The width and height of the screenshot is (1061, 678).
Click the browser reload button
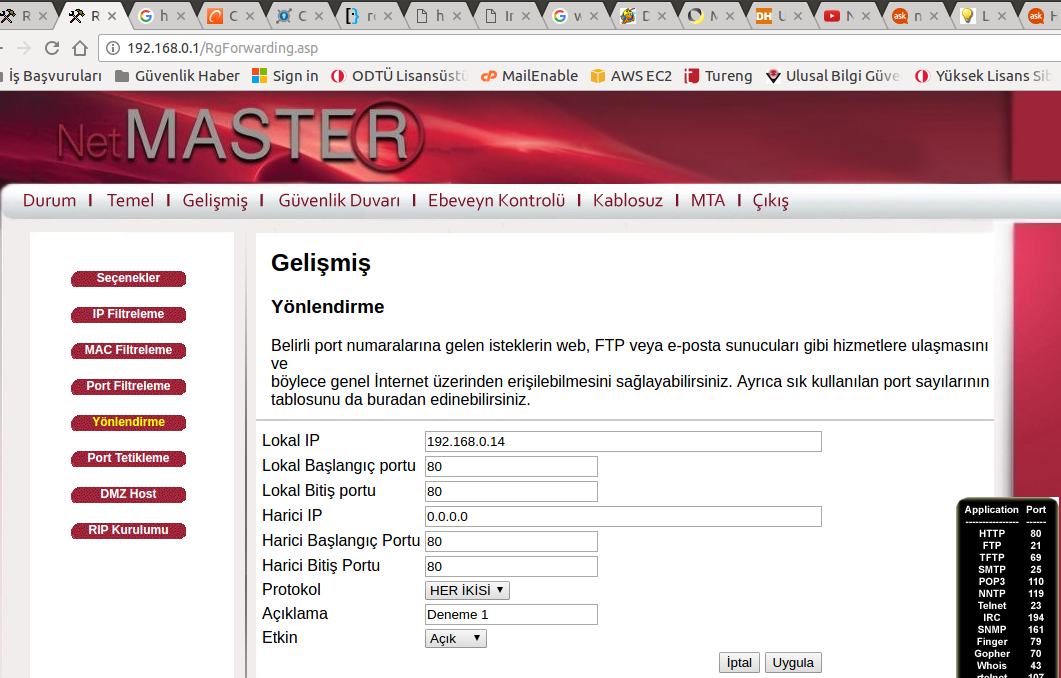click(x=52, y=48)
